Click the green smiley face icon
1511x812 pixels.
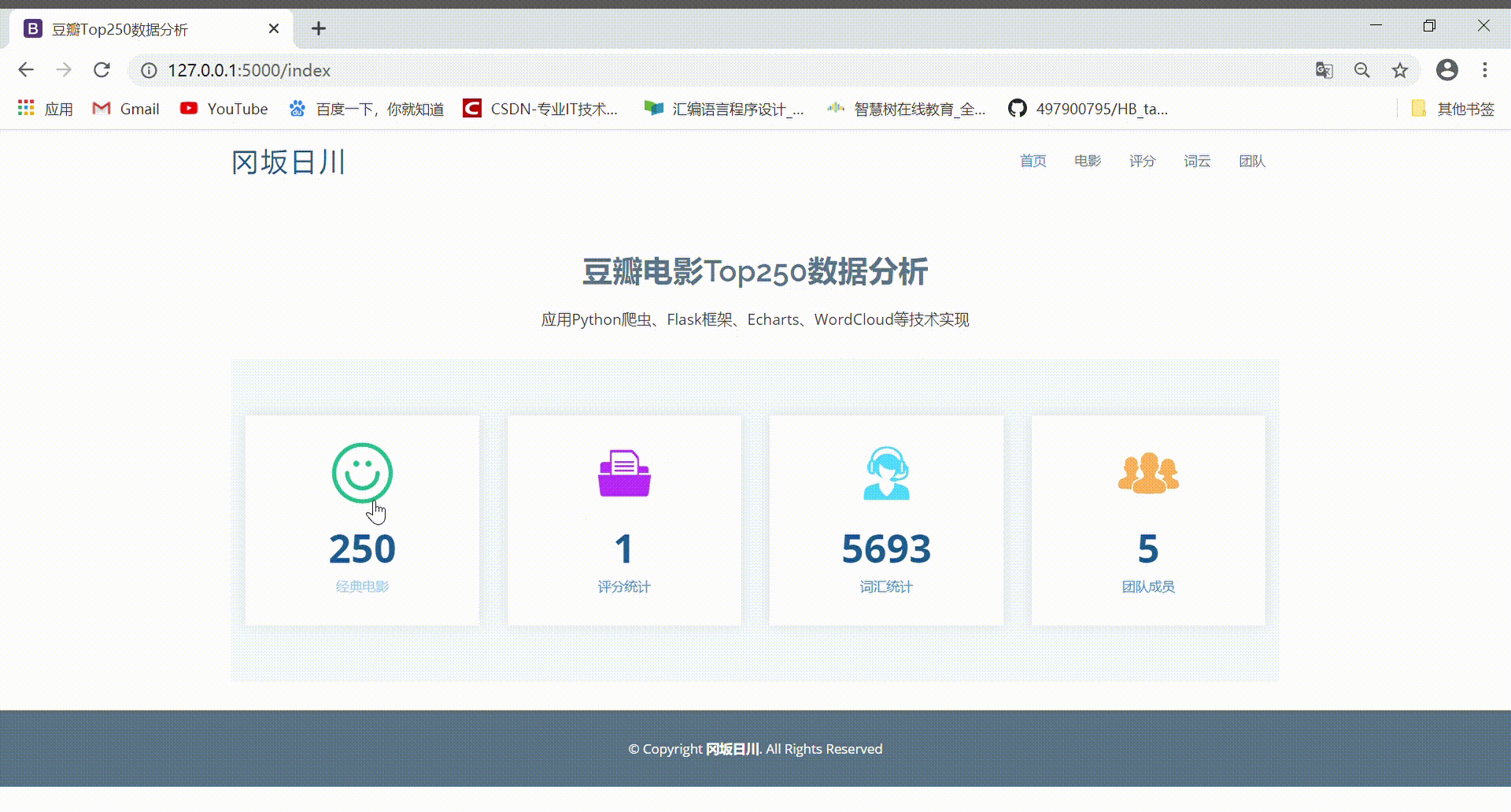[362, 473]
